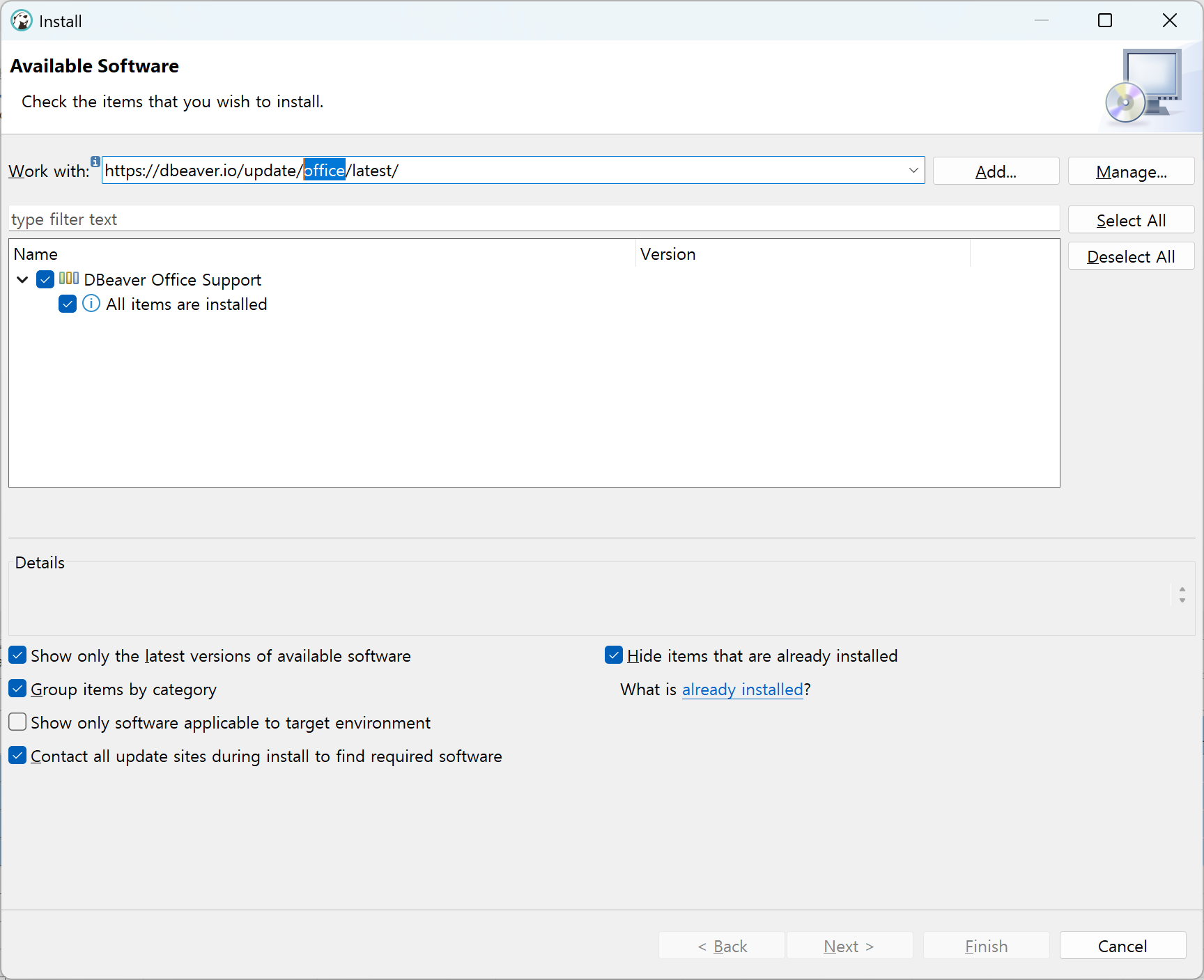
Task: Uncheck the All items are installed checkbox
Action: [x=68, y=304]
